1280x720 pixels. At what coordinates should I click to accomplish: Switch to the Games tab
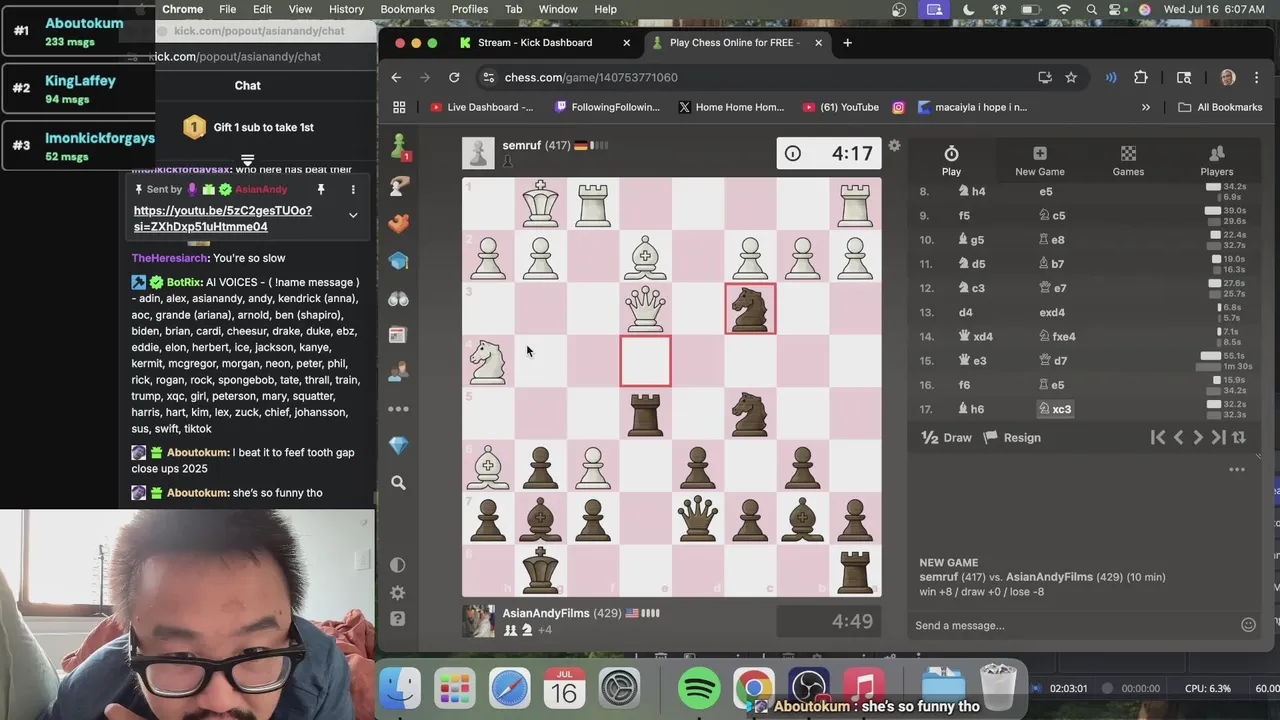click(x=1128, y=160)
